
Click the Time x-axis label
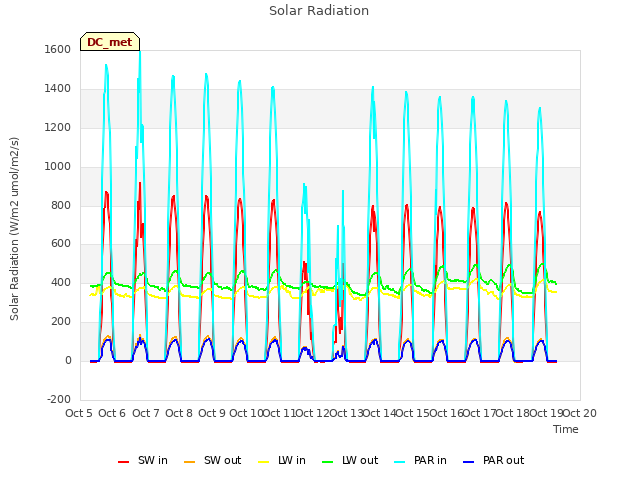point(565,429)
